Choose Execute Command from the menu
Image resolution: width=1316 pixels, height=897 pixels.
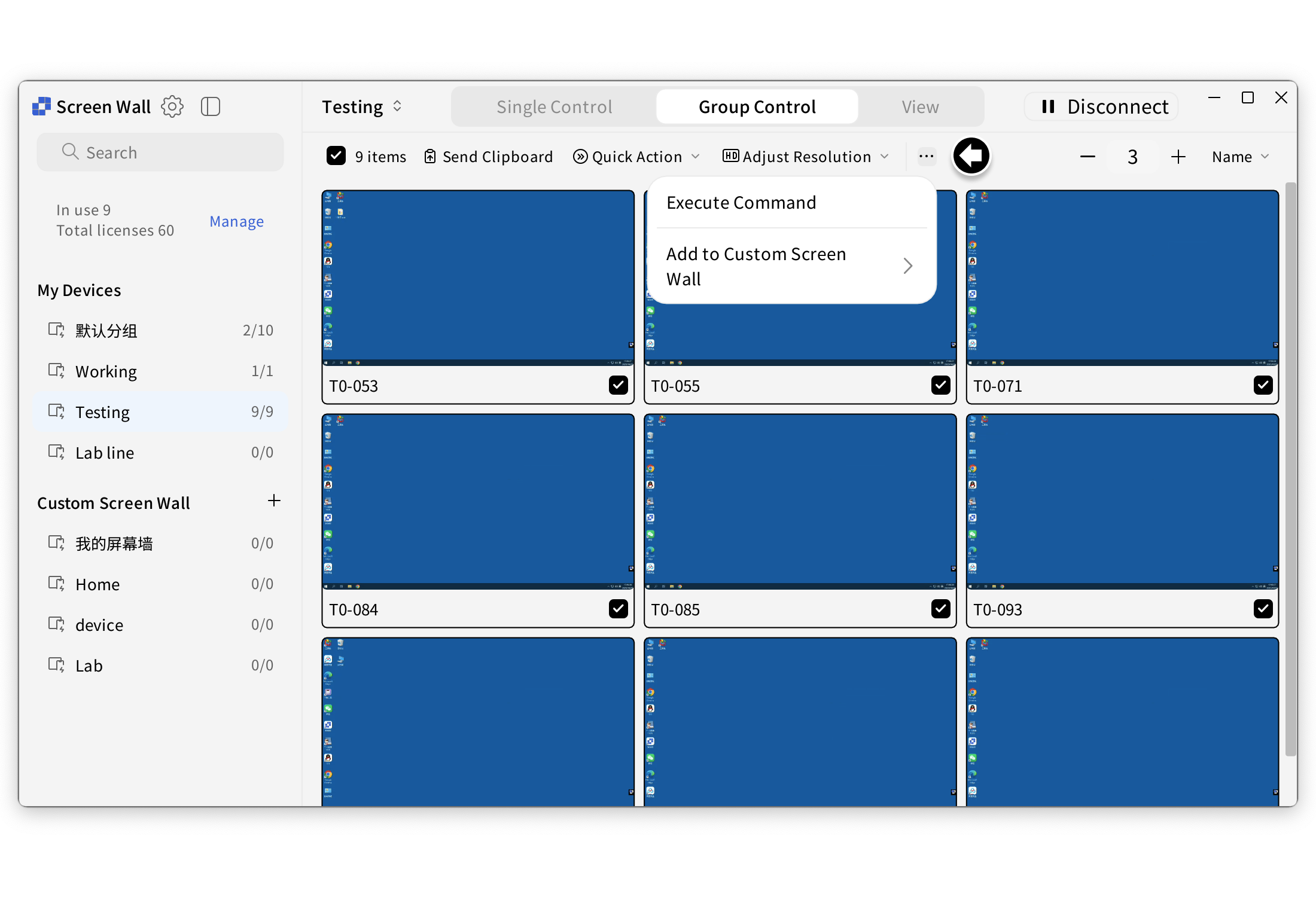tap(741, 203)
